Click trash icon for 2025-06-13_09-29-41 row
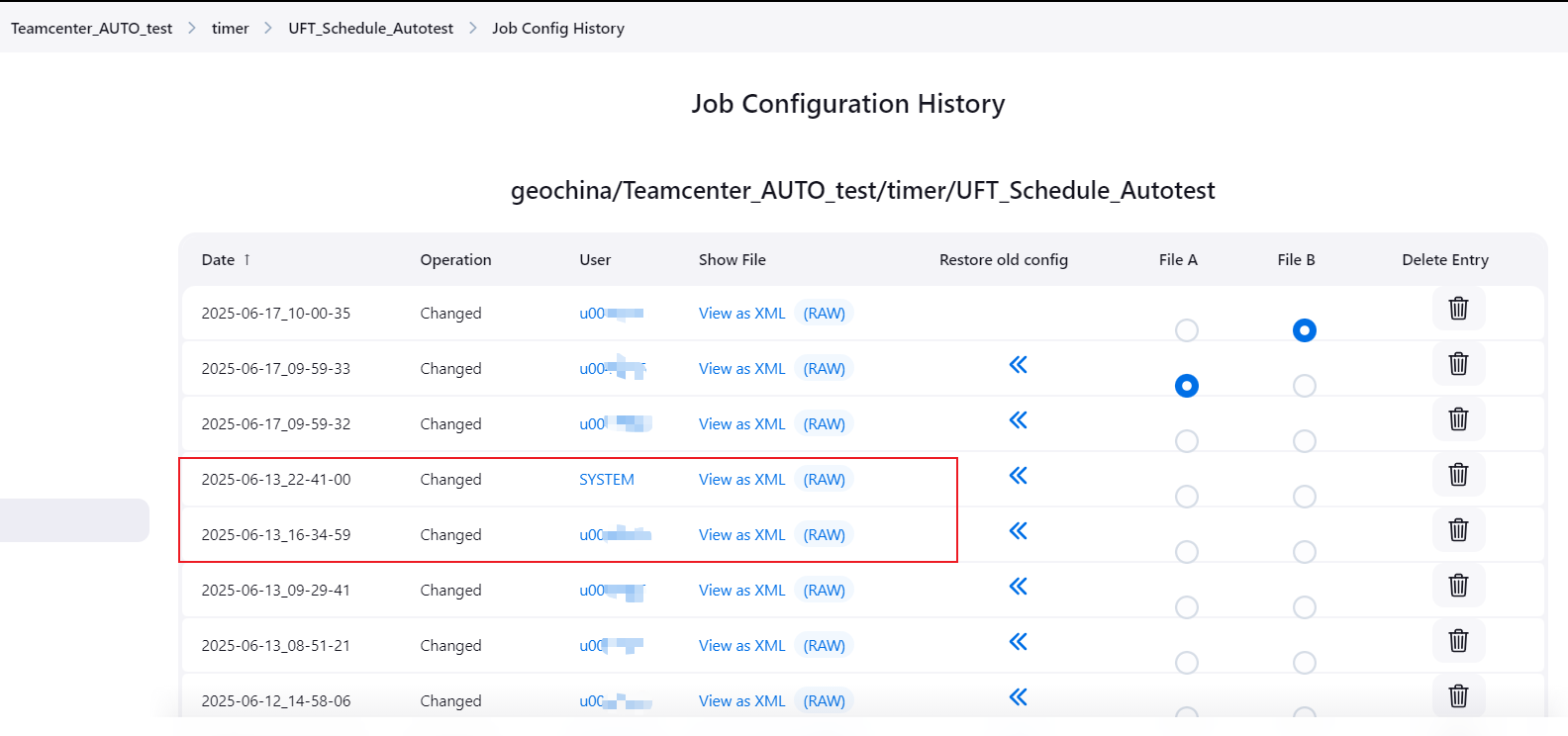1568x736 pixels. pyautogui.click(x=1458, y=586)
